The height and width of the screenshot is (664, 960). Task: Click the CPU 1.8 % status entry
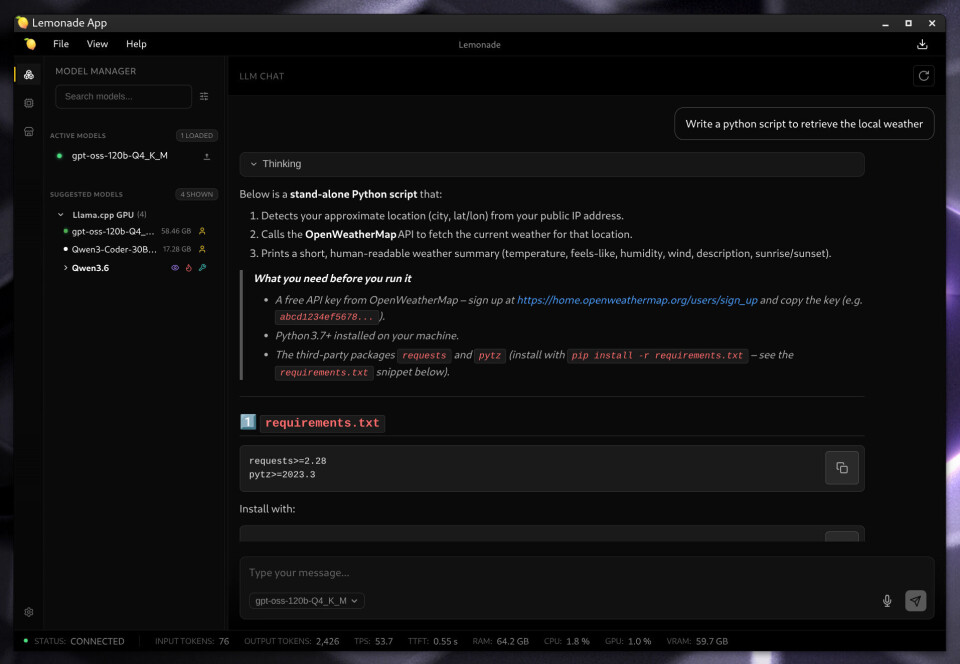coord(567,641)
